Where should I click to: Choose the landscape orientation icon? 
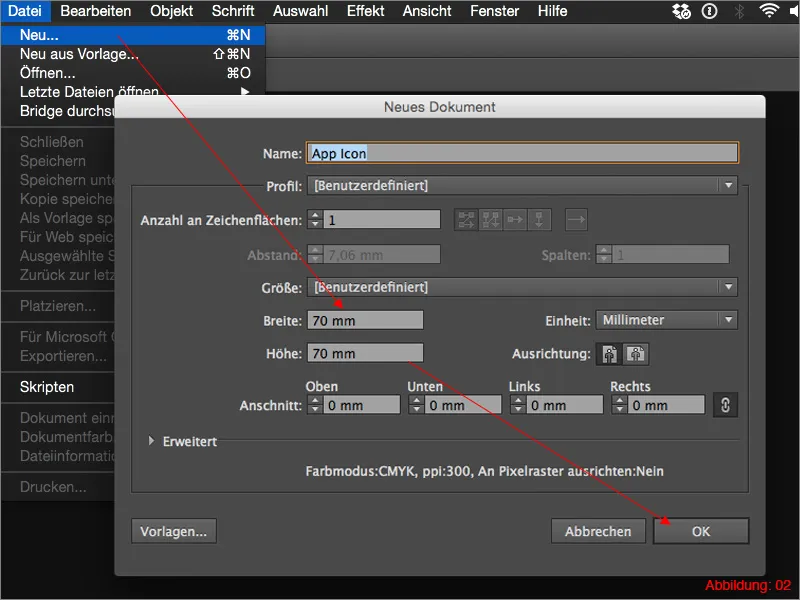click(x=636, y=354)
